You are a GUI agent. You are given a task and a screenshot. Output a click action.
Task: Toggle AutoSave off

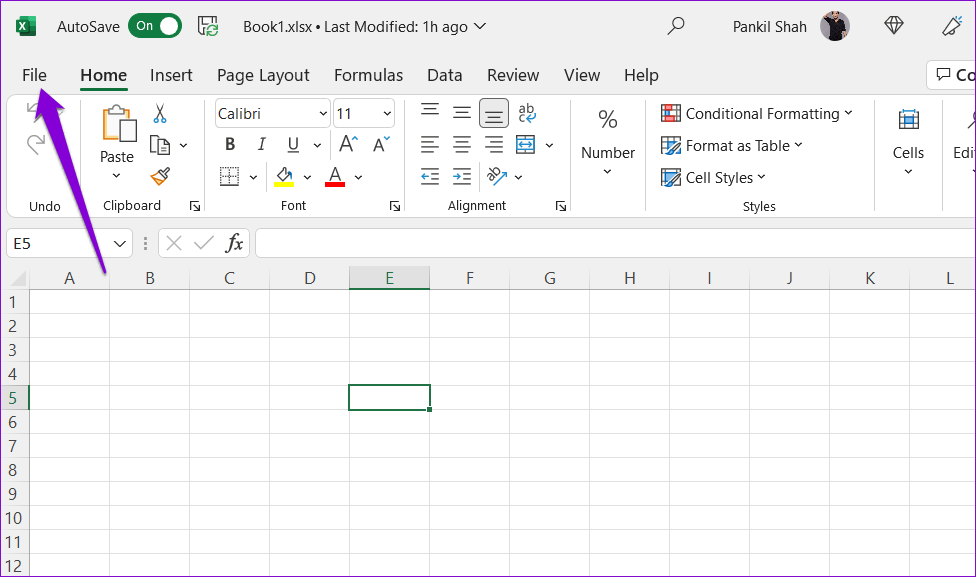[155, 26]
